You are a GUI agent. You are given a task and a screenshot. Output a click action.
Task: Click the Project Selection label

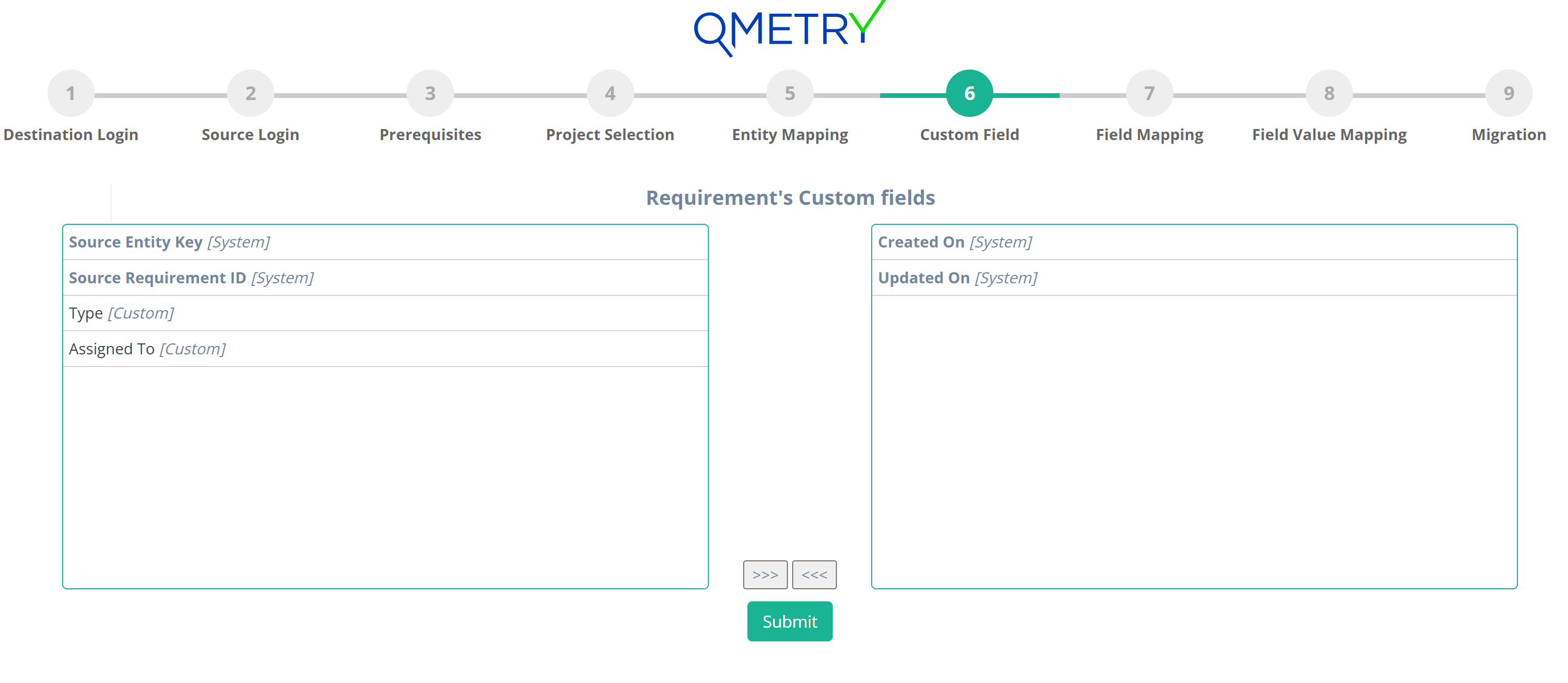610,134
